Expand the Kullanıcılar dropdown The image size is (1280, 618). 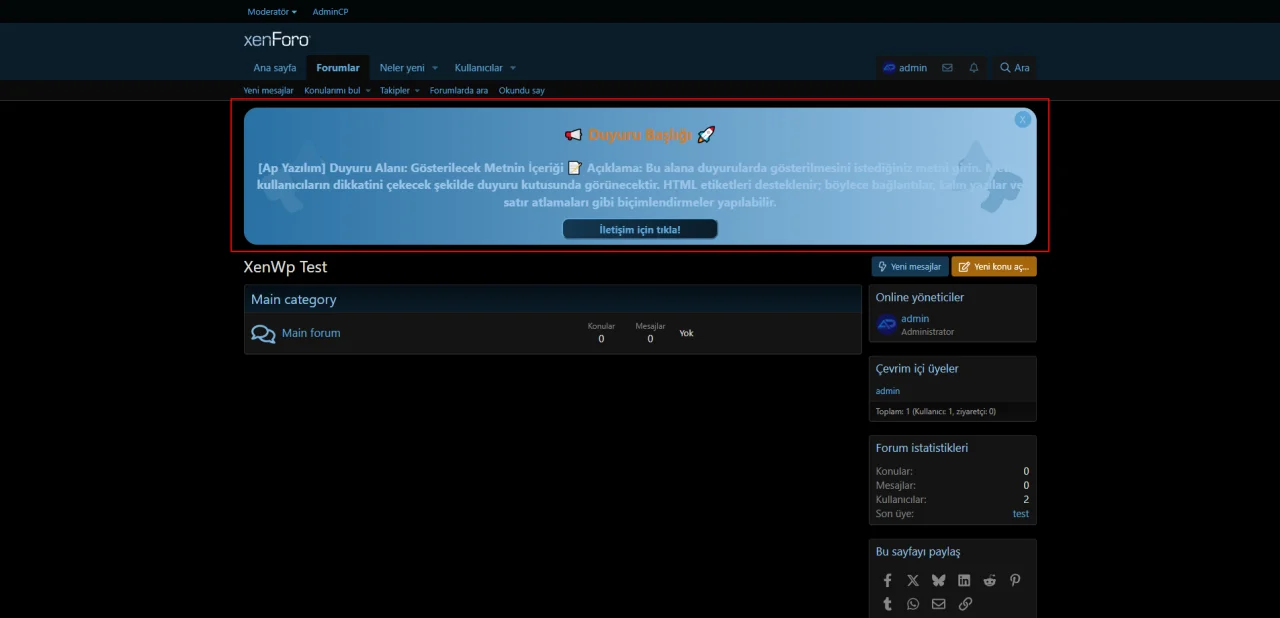point(513,67)
